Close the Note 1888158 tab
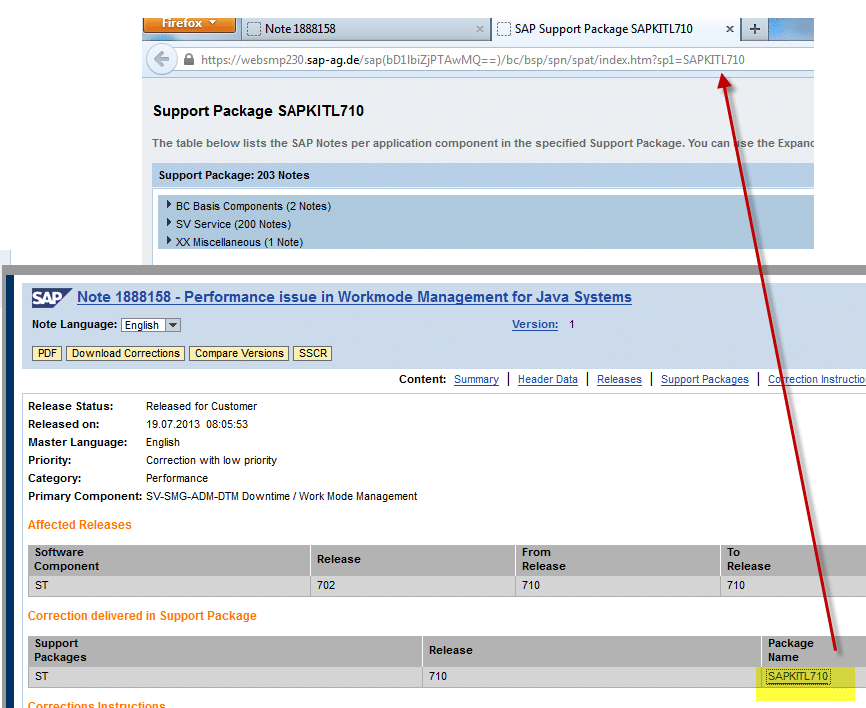The height and width of the screenshot is (708, 866). pos(480,29)
